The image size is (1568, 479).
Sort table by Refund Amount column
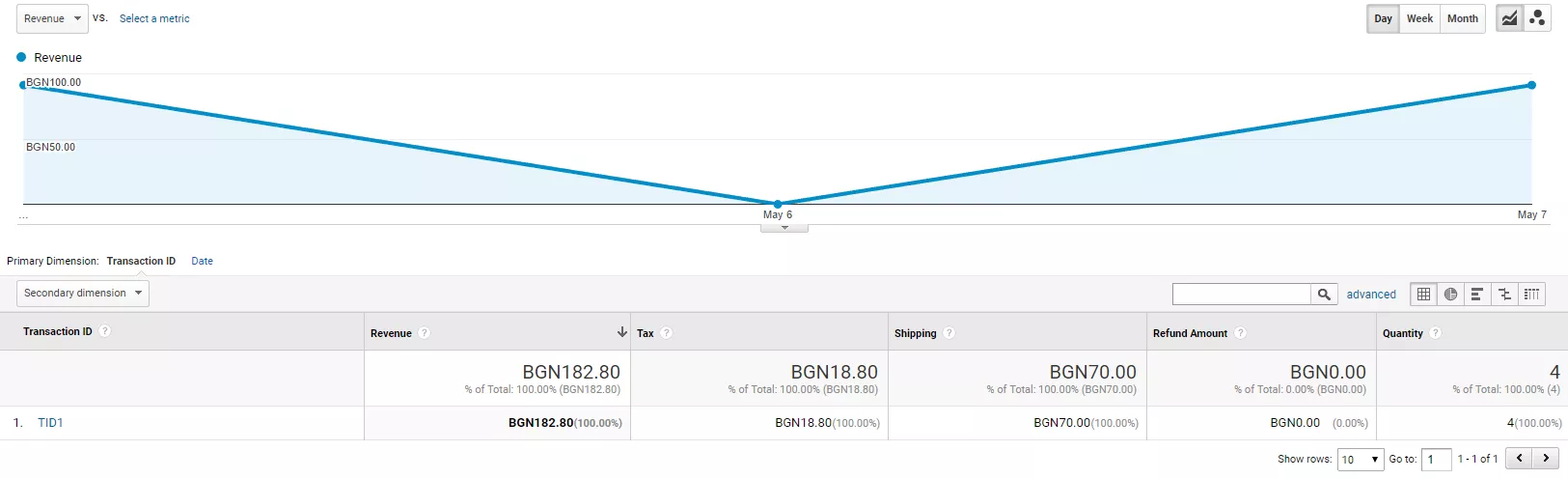click(1190, 333)
